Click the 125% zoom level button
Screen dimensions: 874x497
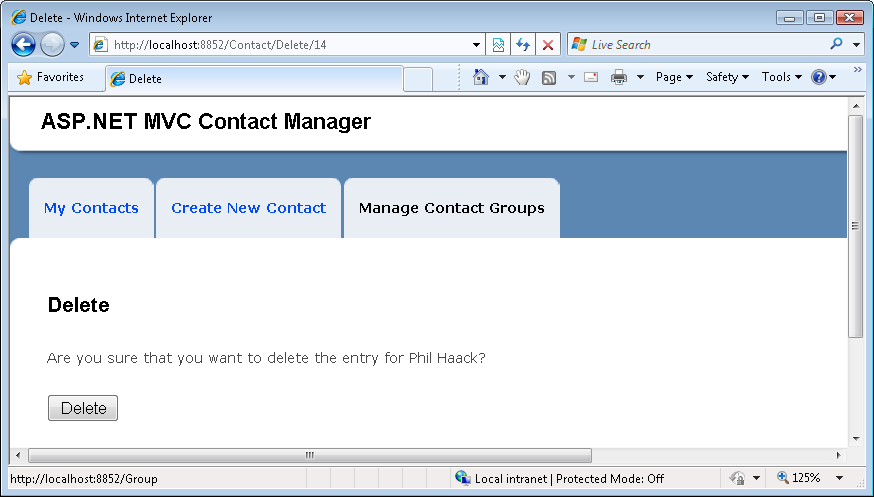(799, 478)
